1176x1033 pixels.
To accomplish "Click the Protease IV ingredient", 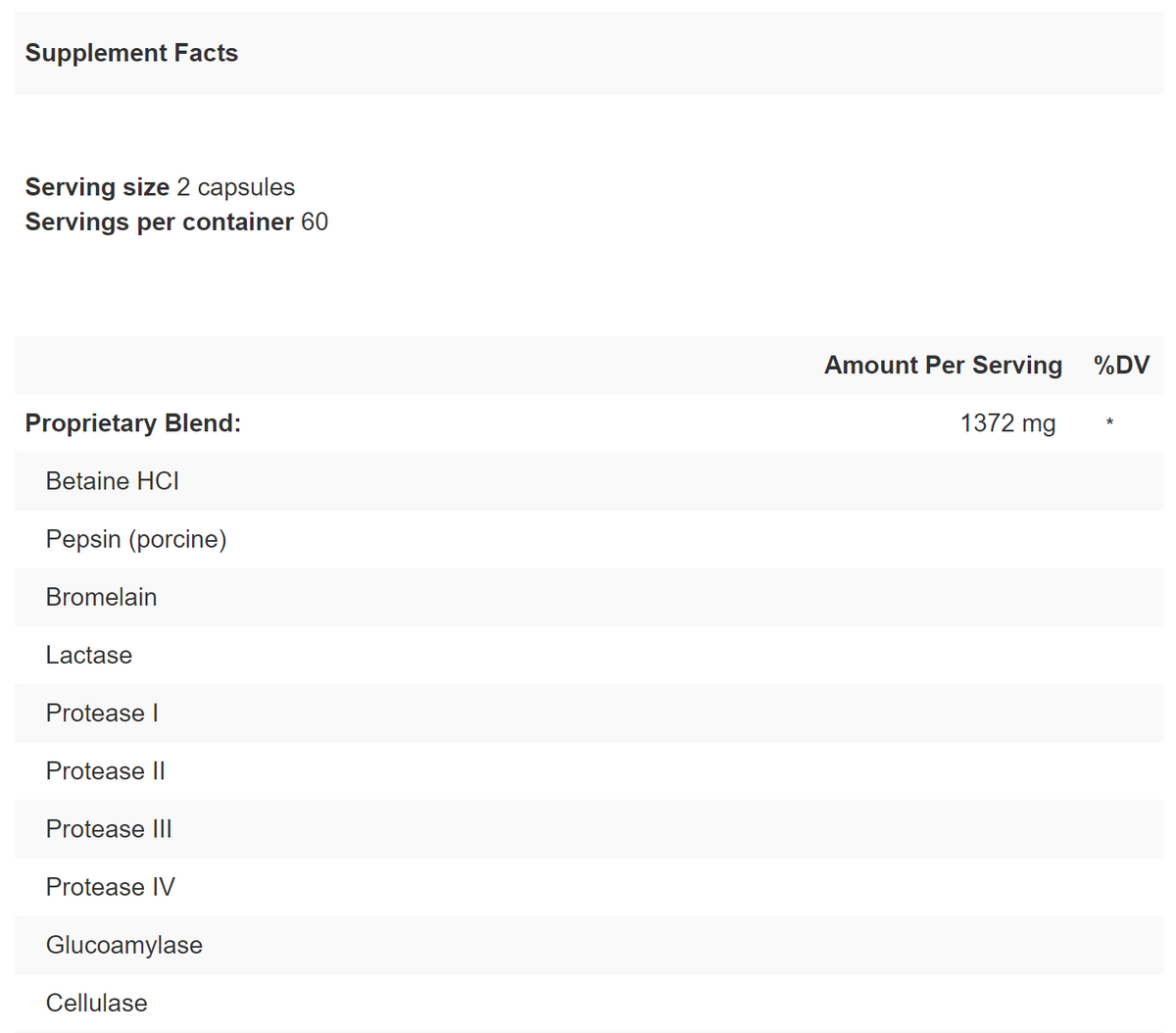I will (x=110, y=887).
